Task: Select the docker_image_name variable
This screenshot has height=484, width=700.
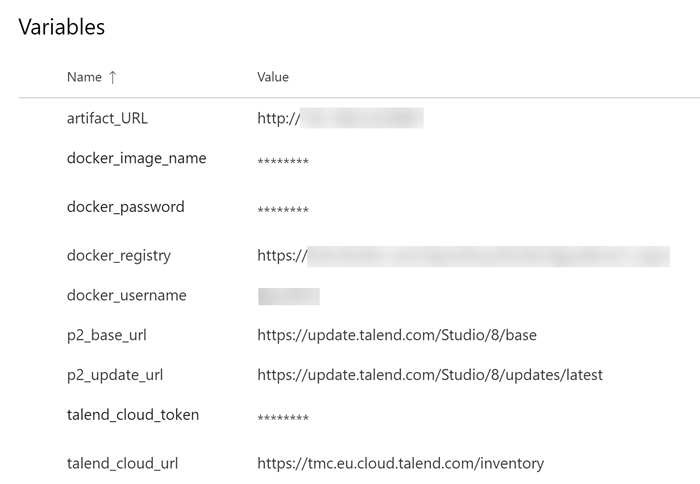Action: pos(136,158)
